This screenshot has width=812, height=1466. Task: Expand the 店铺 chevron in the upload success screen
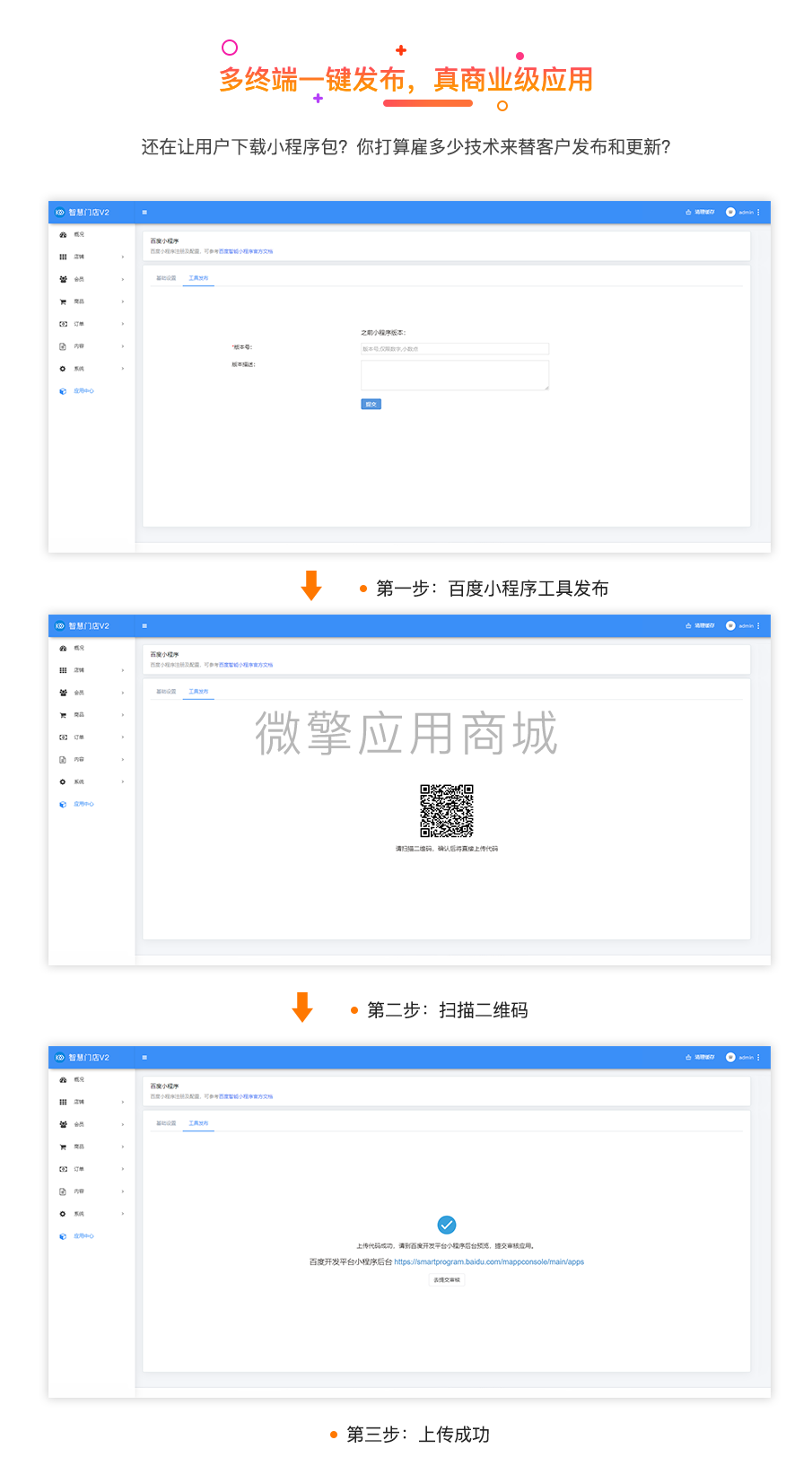123,1102
